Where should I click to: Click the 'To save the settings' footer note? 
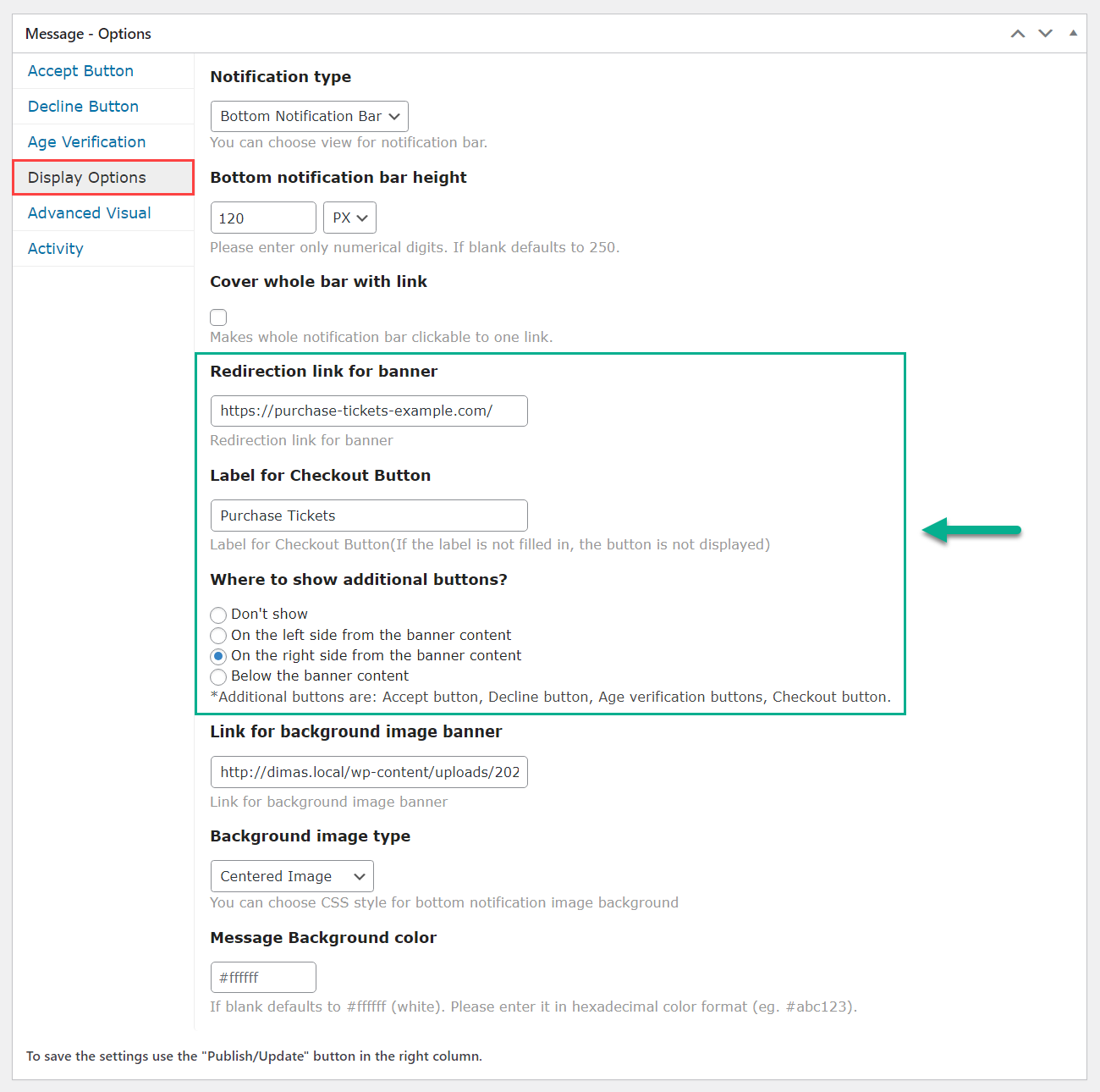point(254,1056)
